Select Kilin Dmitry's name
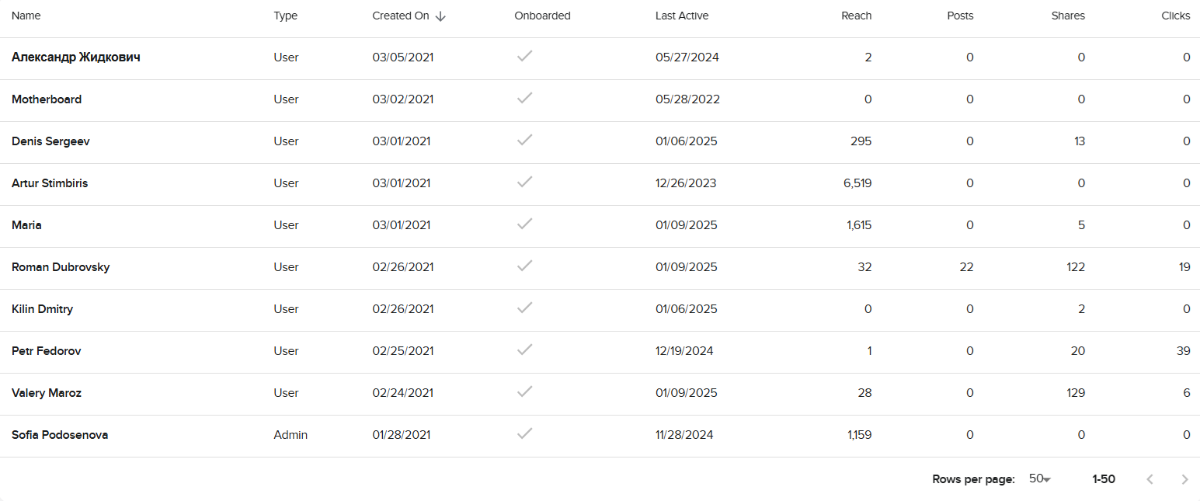 point(42,309)
